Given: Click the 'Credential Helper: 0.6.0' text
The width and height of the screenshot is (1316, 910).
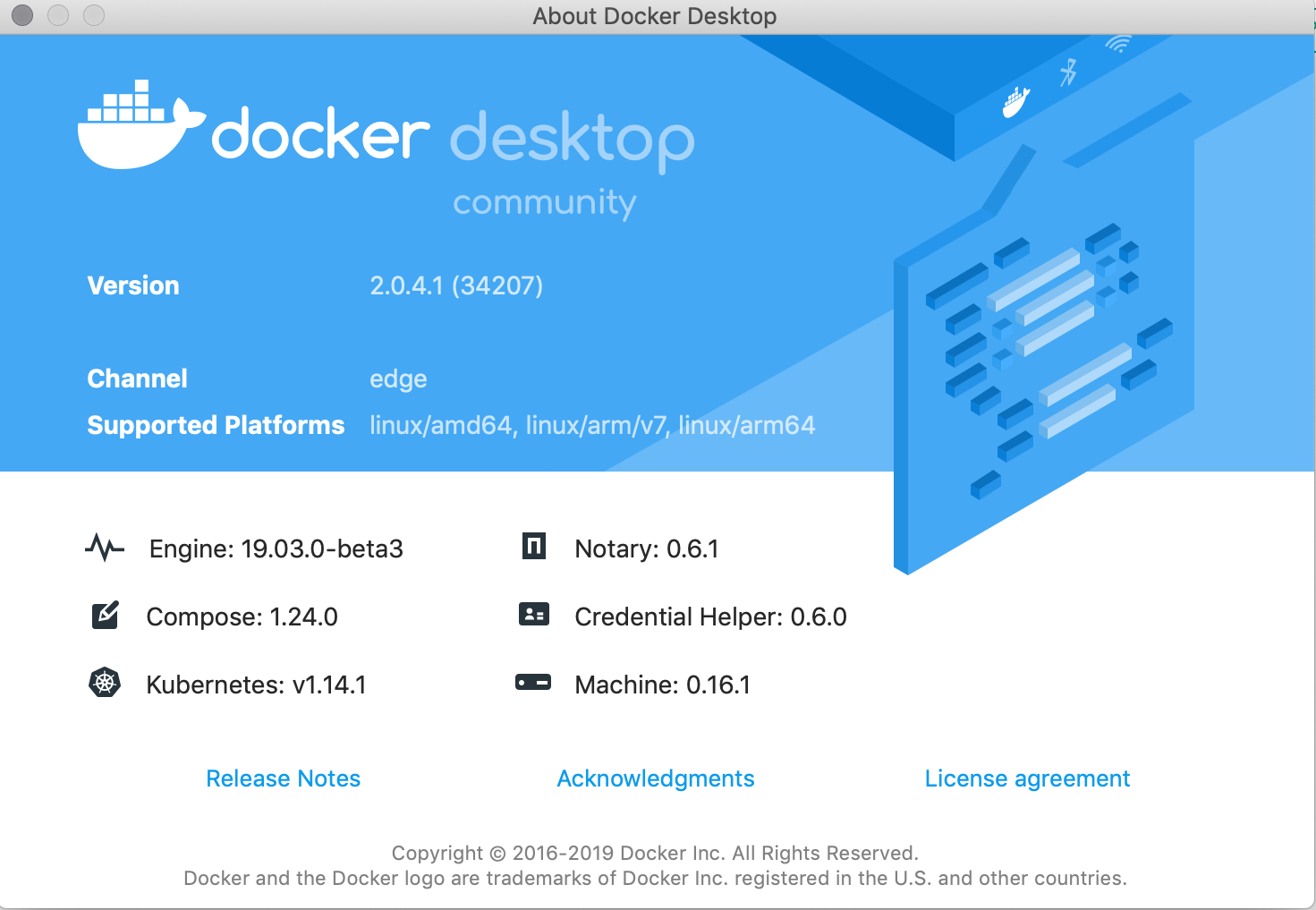Looking at the screenshot, I should [x=710, y=617].
